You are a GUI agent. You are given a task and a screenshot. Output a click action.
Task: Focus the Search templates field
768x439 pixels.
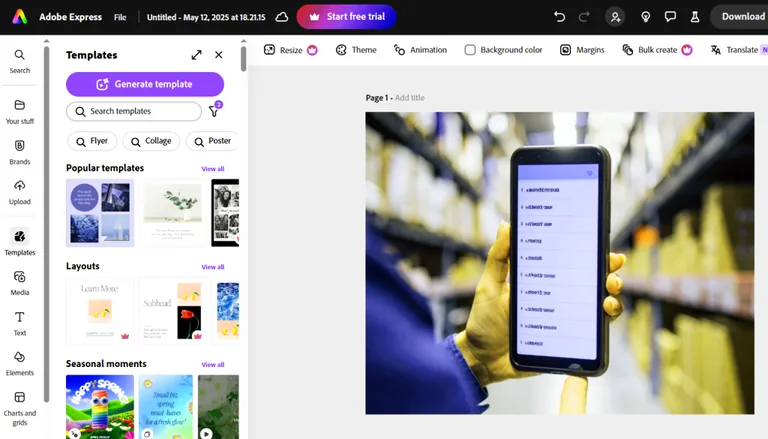[x=134, y=111]
